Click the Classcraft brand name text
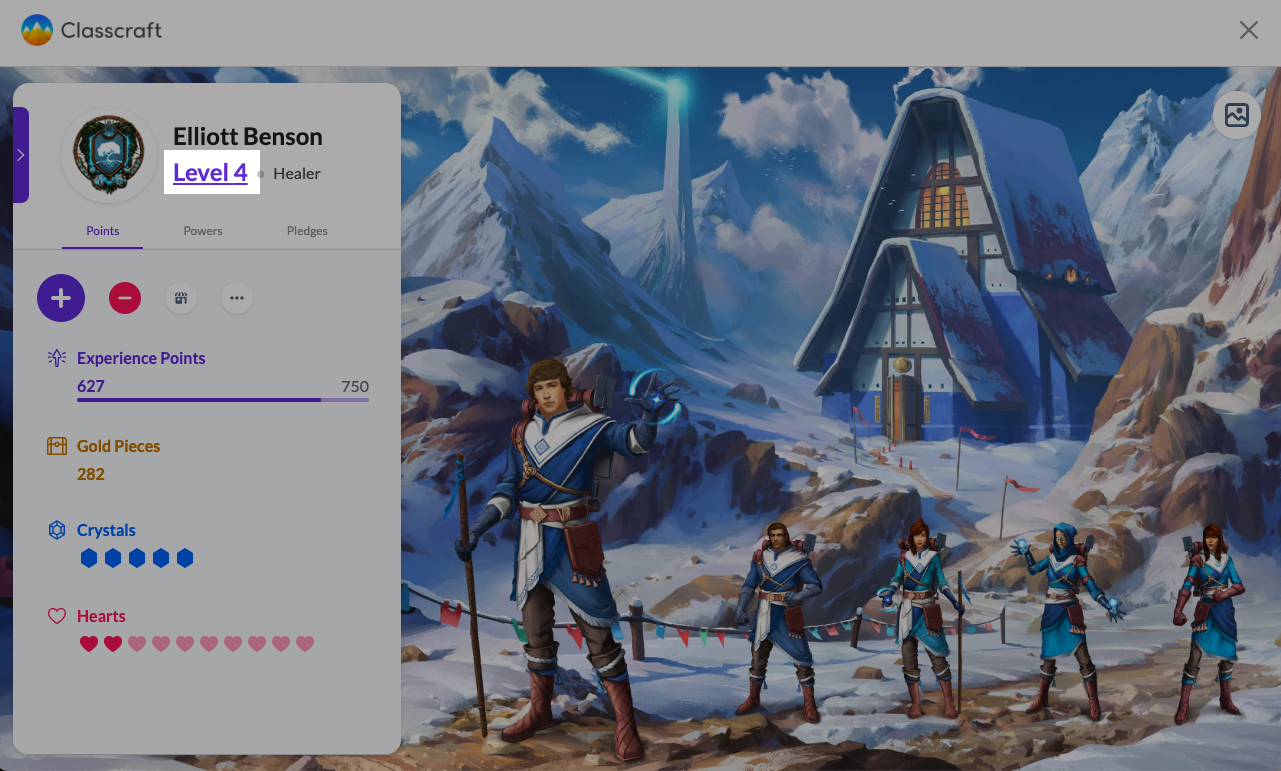 coord(111,31)
